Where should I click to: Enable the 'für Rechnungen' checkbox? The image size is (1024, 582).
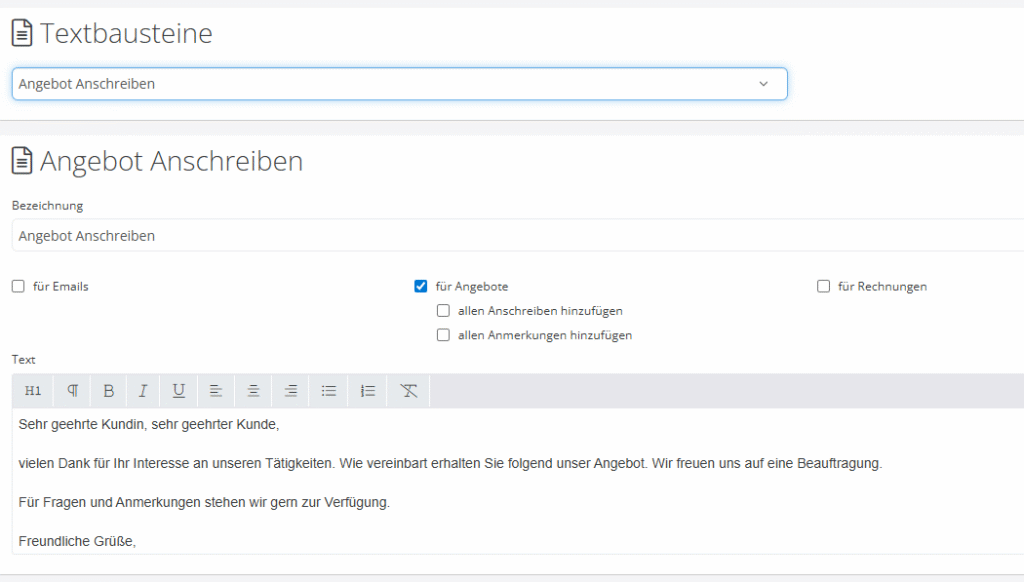[823, 286]
